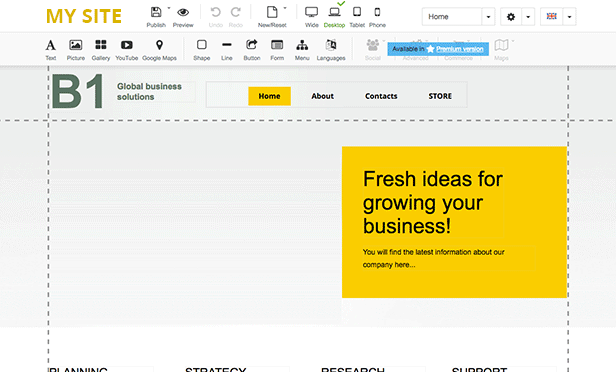Open the Preview eye icon
The width and height of the screenshot is (616, 372).
(183, 13)
